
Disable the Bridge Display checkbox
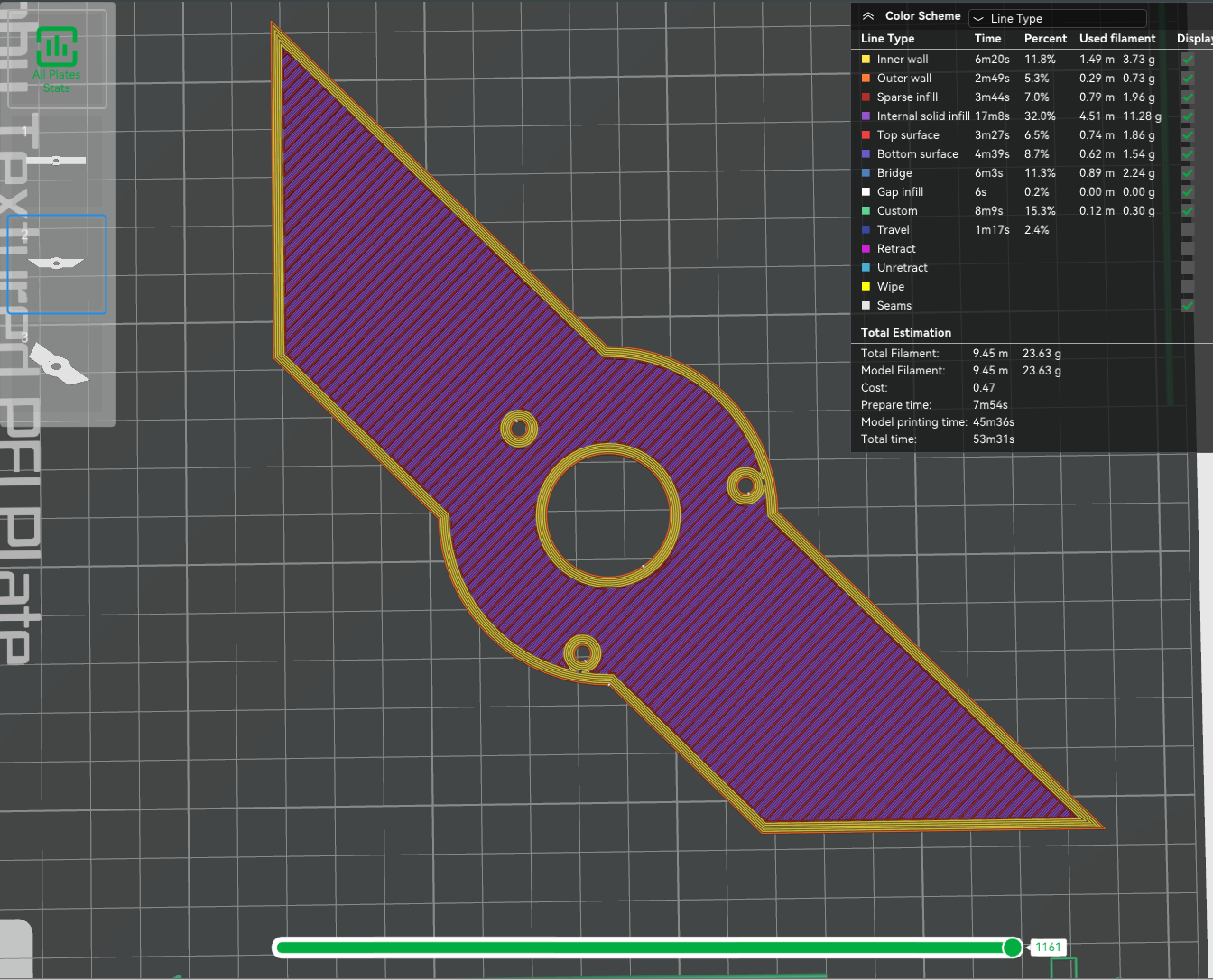click(1190, 172)
